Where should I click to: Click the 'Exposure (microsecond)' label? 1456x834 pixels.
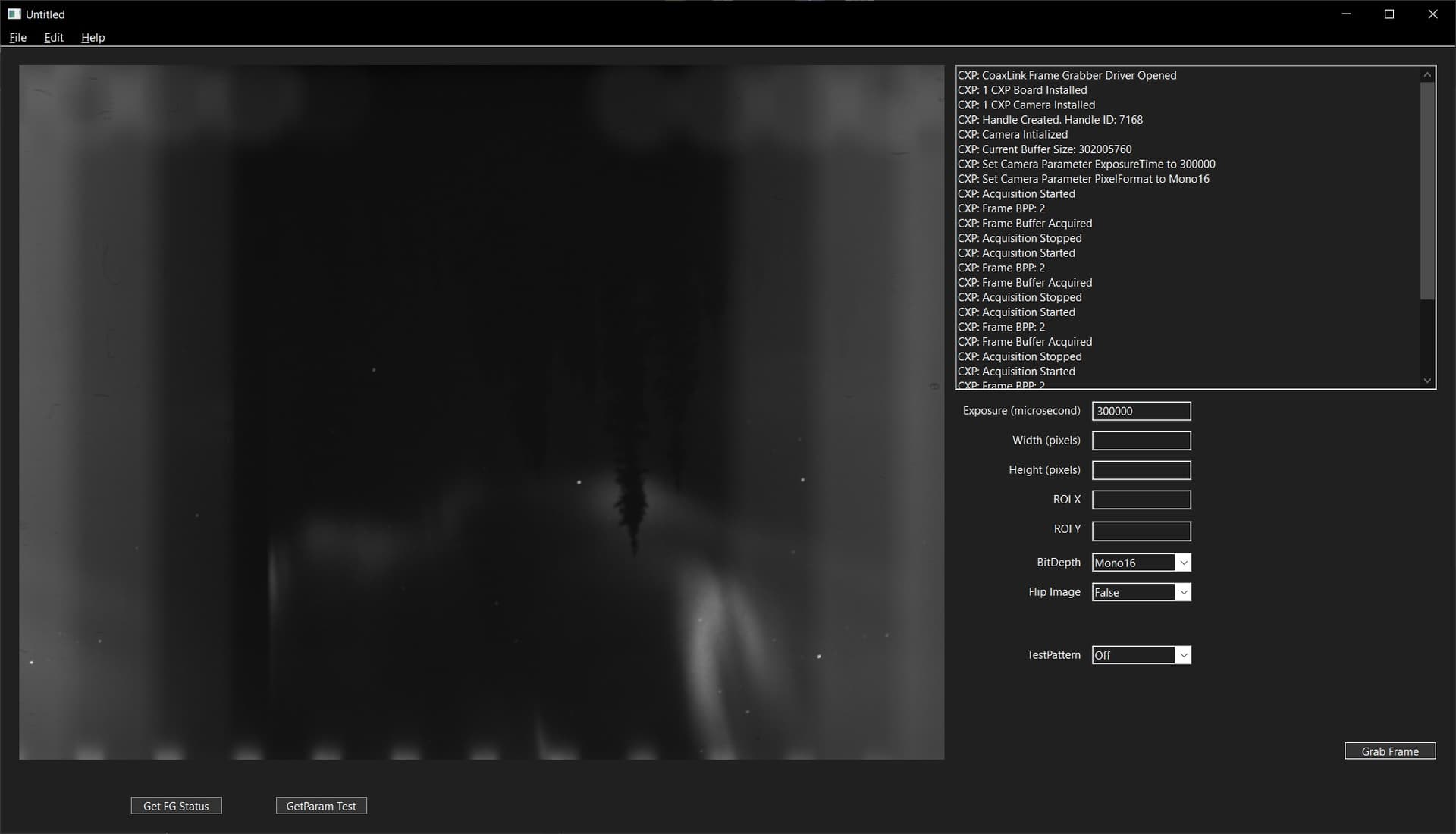[1021, 411]
